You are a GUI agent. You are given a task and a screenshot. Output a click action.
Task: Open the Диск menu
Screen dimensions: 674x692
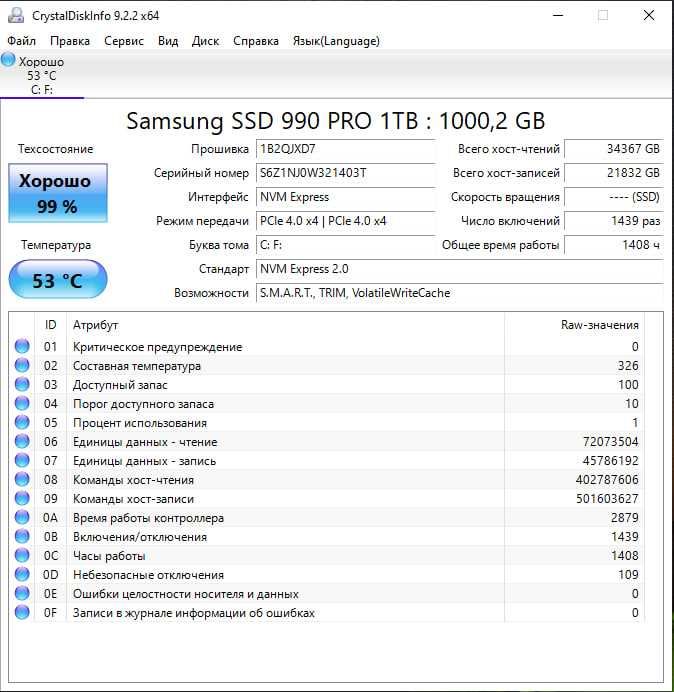(x=205, y=41)
